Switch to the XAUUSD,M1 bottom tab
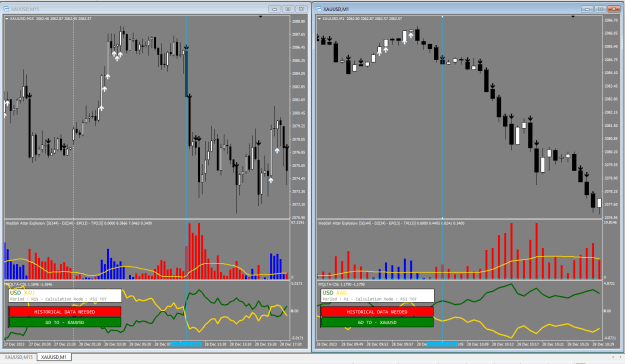 [54, 357]
